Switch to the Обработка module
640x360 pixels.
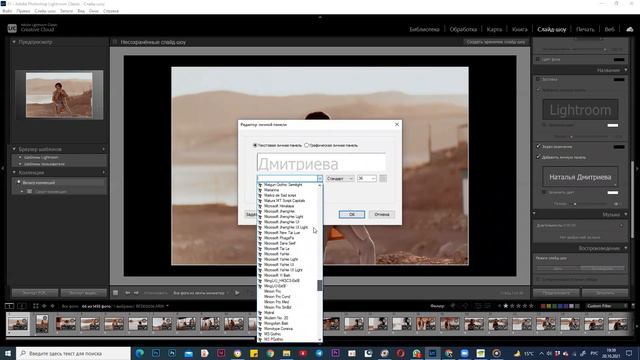(x=463, y=29)
